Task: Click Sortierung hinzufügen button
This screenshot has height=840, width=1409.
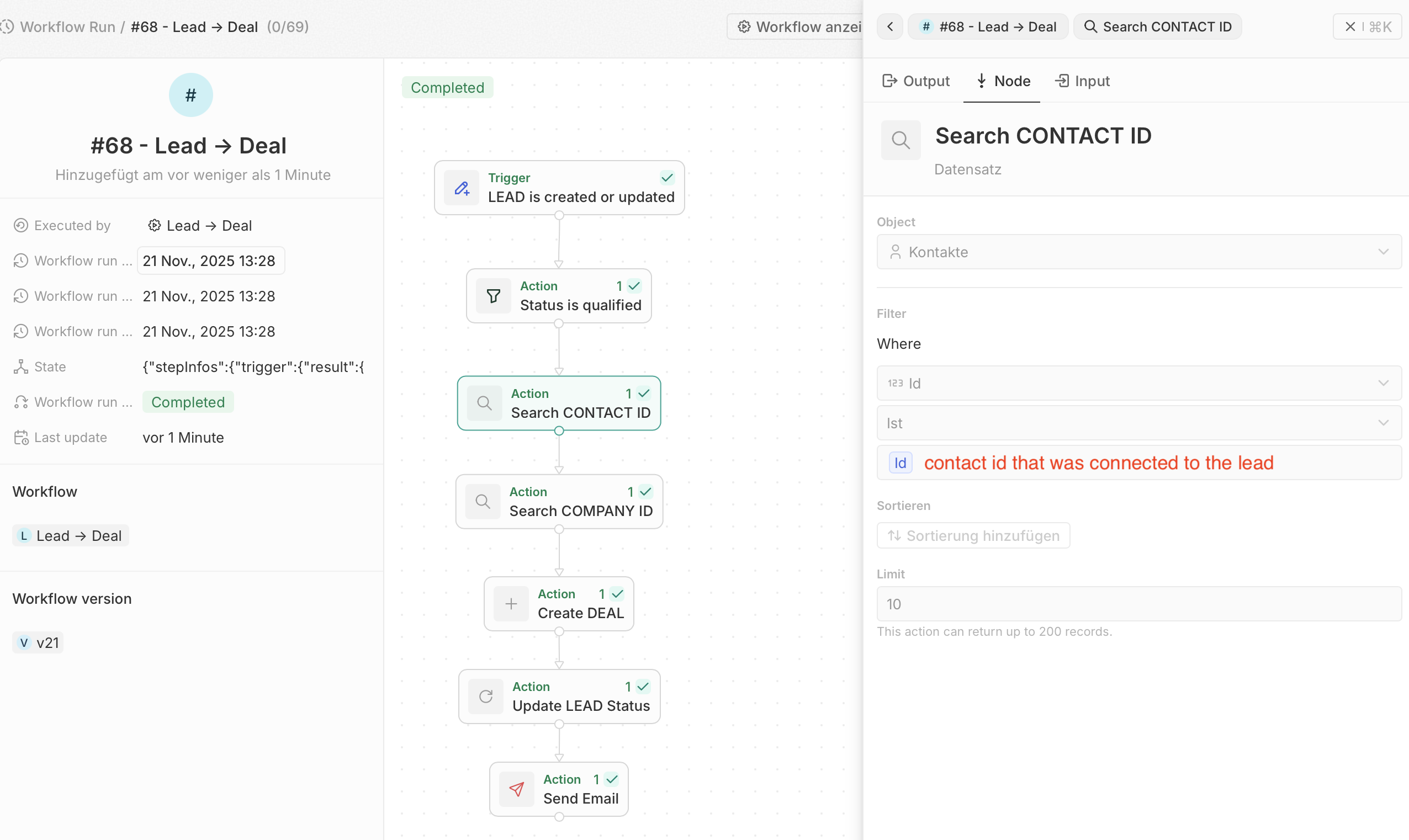Action: click(973, 535)
